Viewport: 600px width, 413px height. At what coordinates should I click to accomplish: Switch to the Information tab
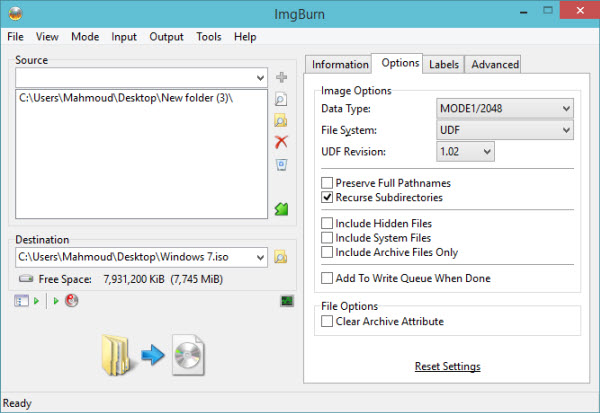coord(339,64)
